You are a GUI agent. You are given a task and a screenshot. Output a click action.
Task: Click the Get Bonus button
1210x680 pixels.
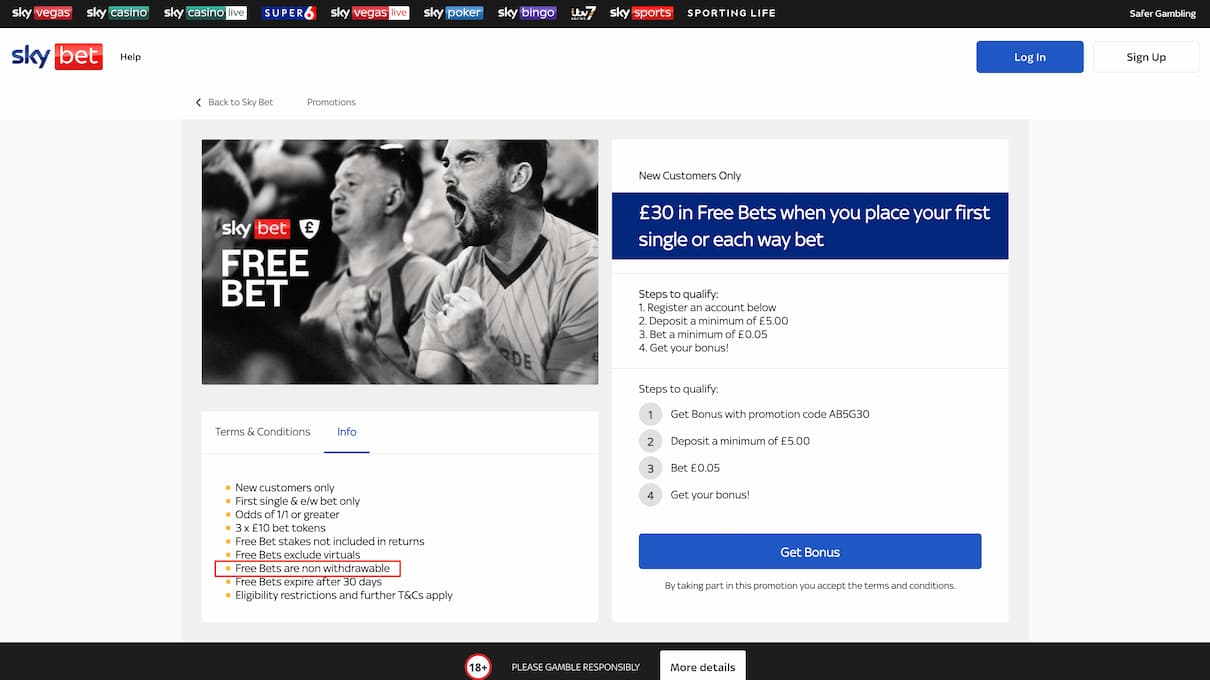[810, 552]
